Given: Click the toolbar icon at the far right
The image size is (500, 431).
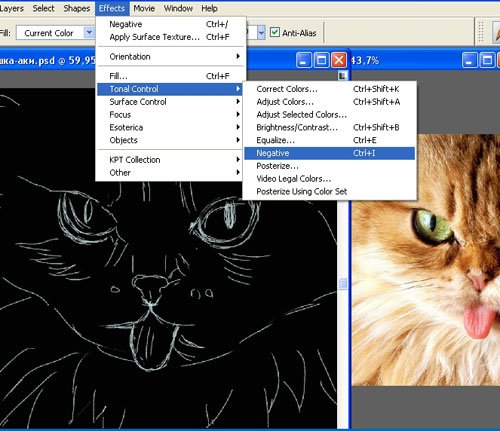Looking at the screenshot, I should (496, 33).
